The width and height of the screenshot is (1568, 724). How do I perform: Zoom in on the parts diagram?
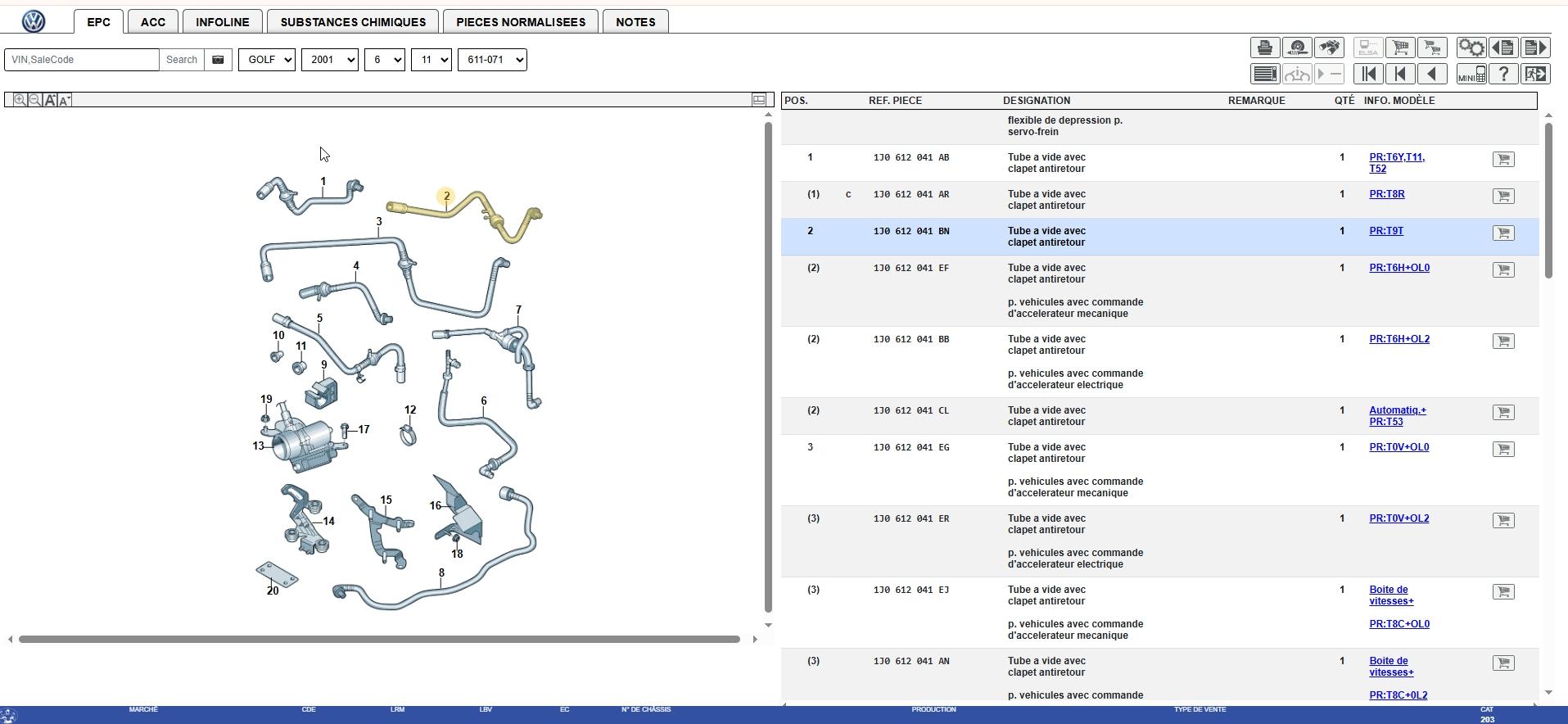(x=20, y=100)
